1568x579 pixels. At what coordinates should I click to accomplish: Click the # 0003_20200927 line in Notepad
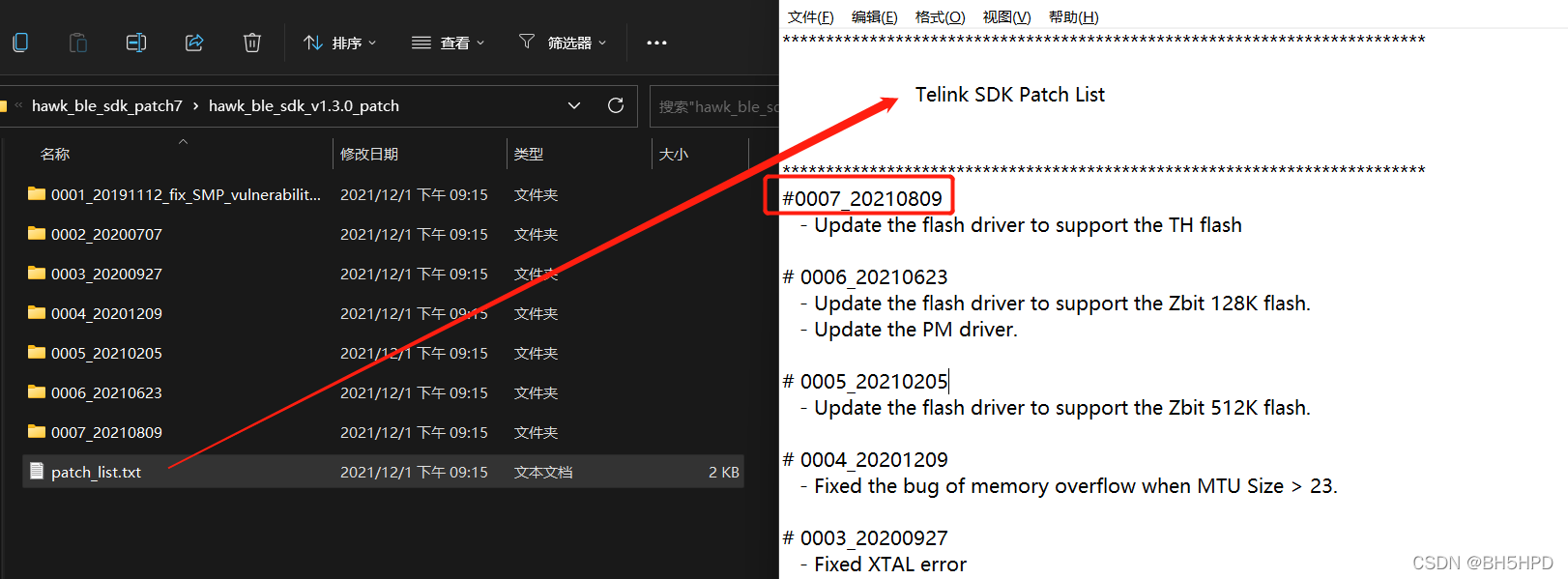pyautogui.click(x=865, y=537)
